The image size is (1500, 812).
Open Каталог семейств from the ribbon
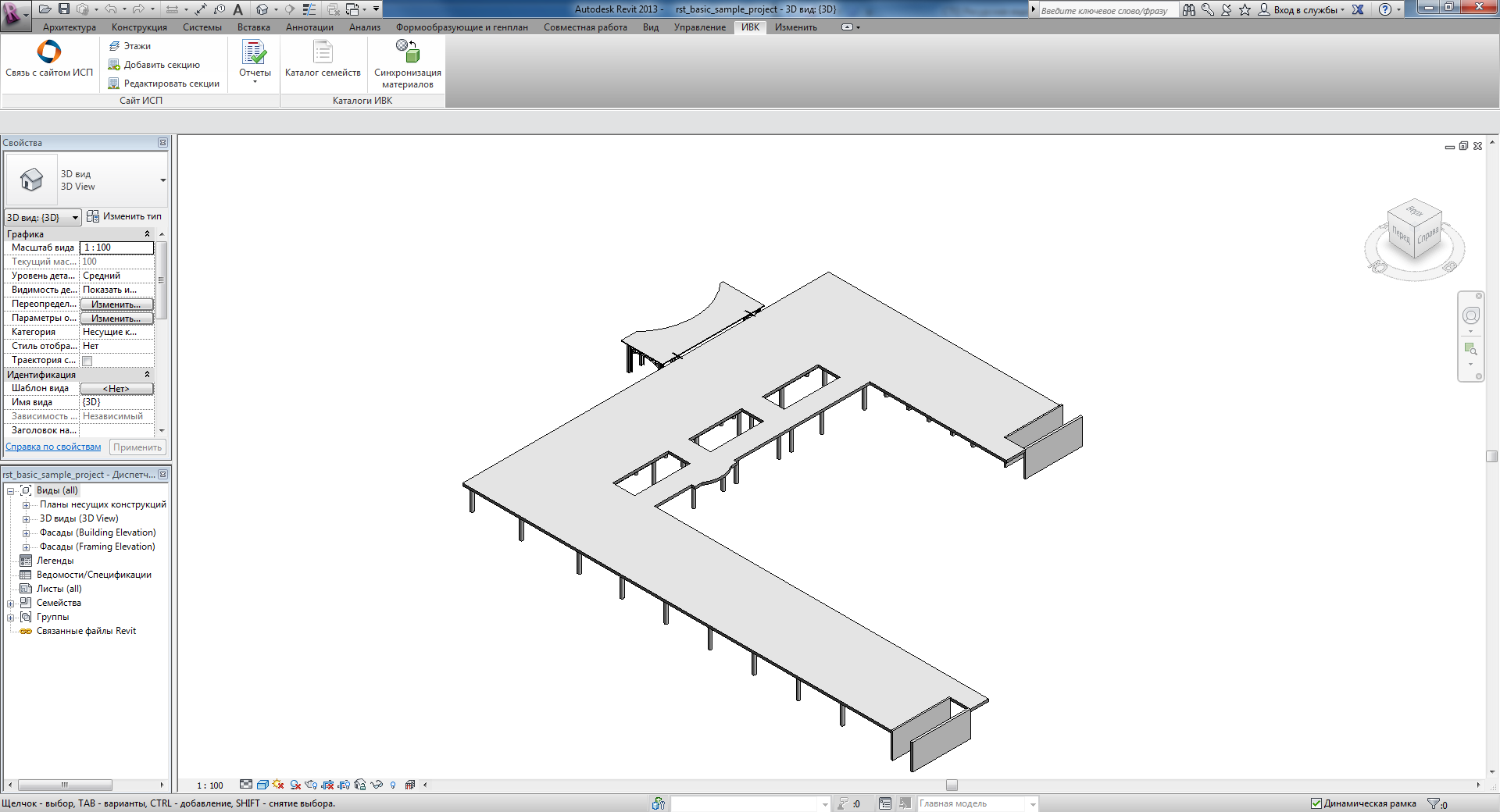point(323,60)
